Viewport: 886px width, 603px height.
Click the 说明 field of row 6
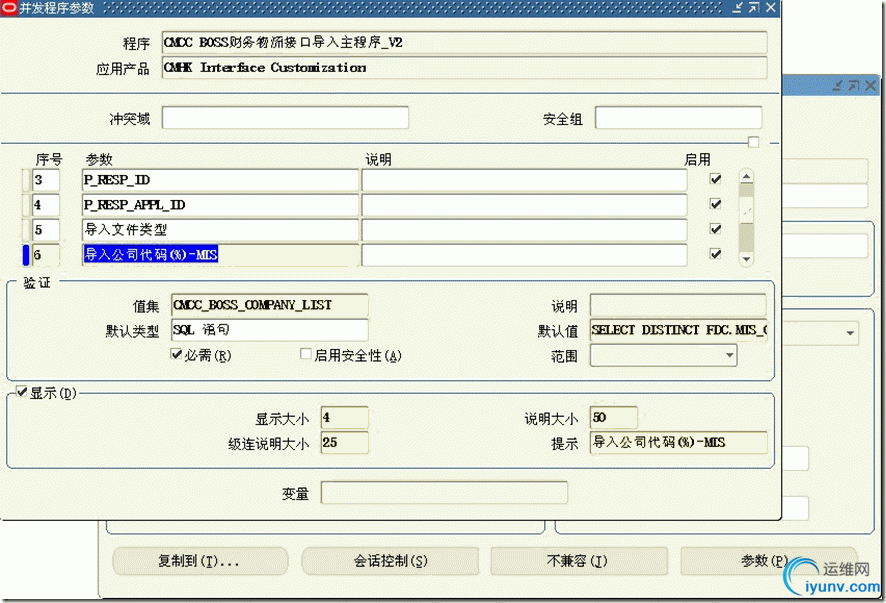coord(524,254)
